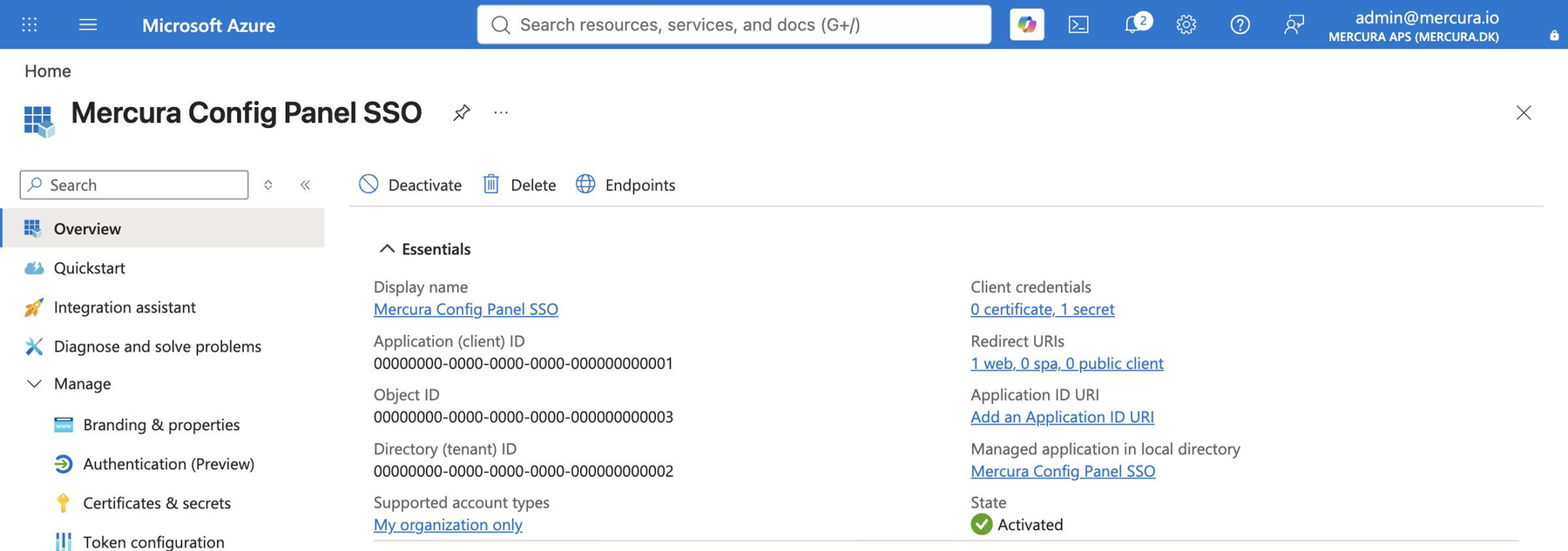The width and height of the screenshot is (1568, 551).
Task: Click Add an Application ID URI
Action: coord(1062,417)
